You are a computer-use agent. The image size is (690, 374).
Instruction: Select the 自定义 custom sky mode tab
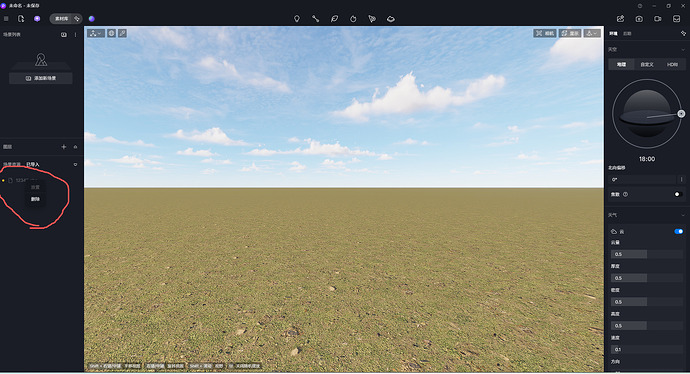click(x=646, y=65)
